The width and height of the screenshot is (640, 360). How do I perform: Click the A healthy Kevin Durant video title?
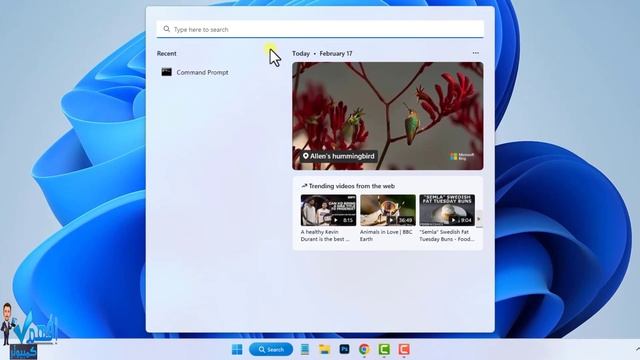tap(325, 236)
